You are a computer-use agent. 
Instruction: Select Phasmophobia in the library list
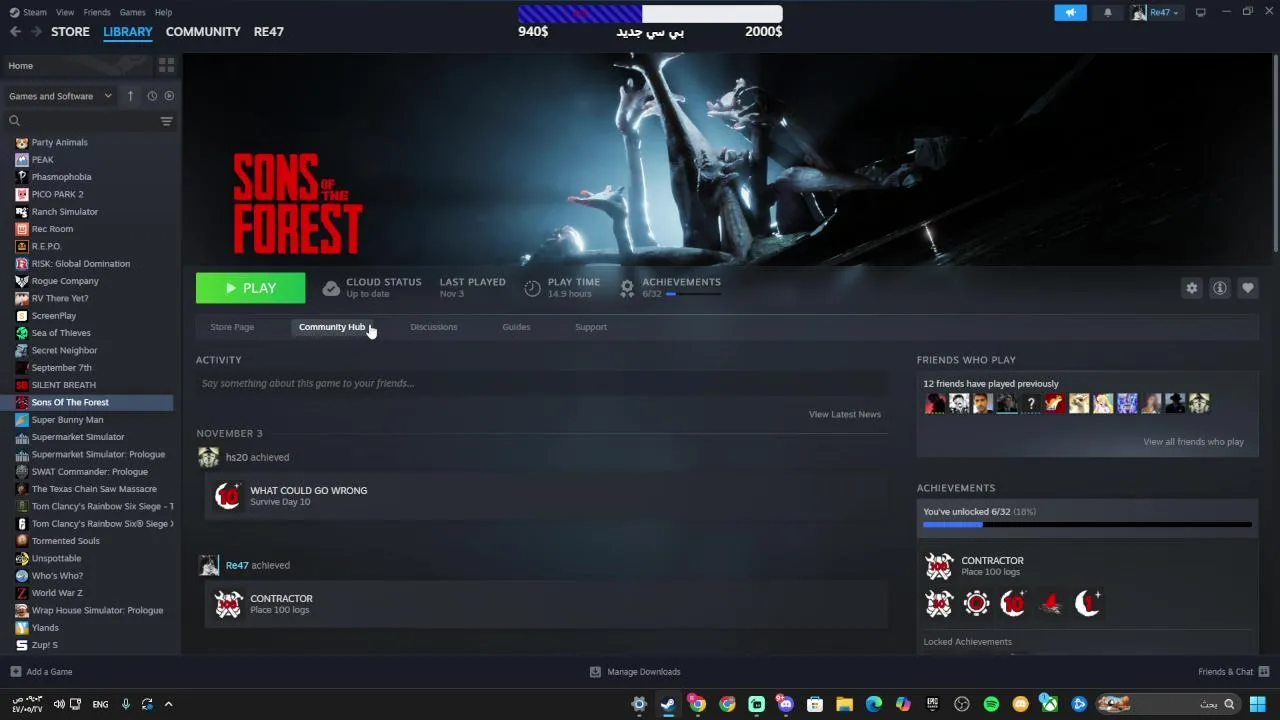click(61, 177)
